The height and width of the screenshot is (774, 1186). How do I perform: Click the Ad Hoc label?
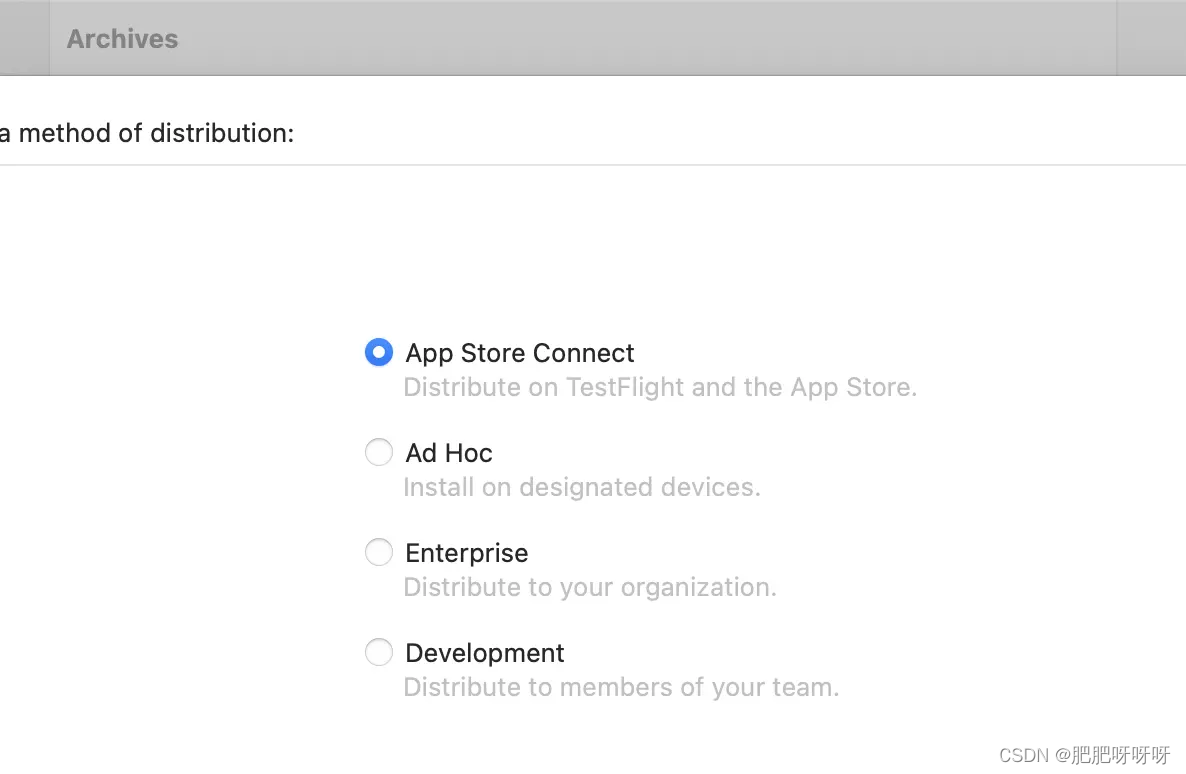[449, 453]
